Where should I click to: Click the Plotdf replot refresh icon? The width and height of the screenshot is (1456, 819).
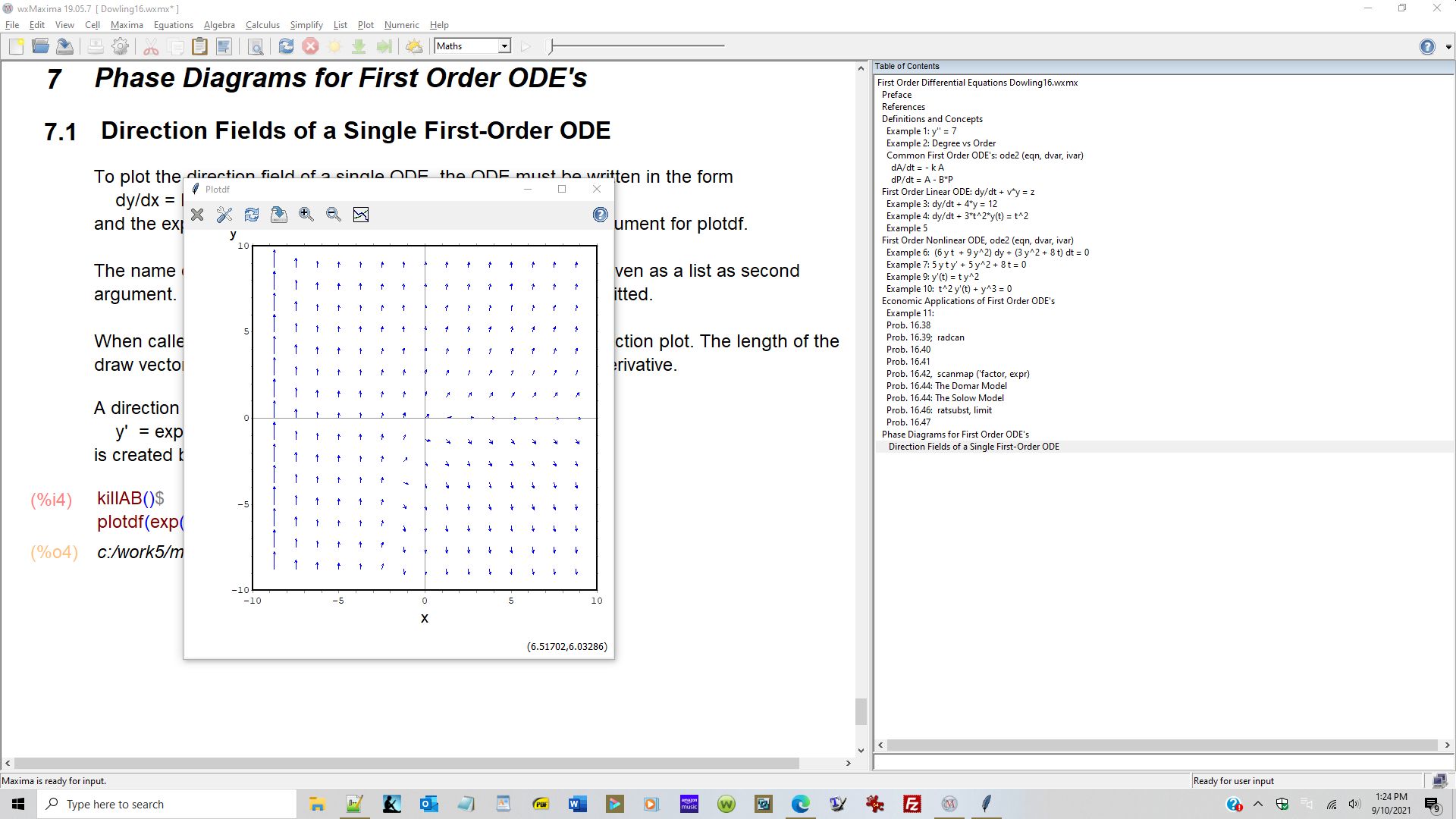tap(252, 215)
